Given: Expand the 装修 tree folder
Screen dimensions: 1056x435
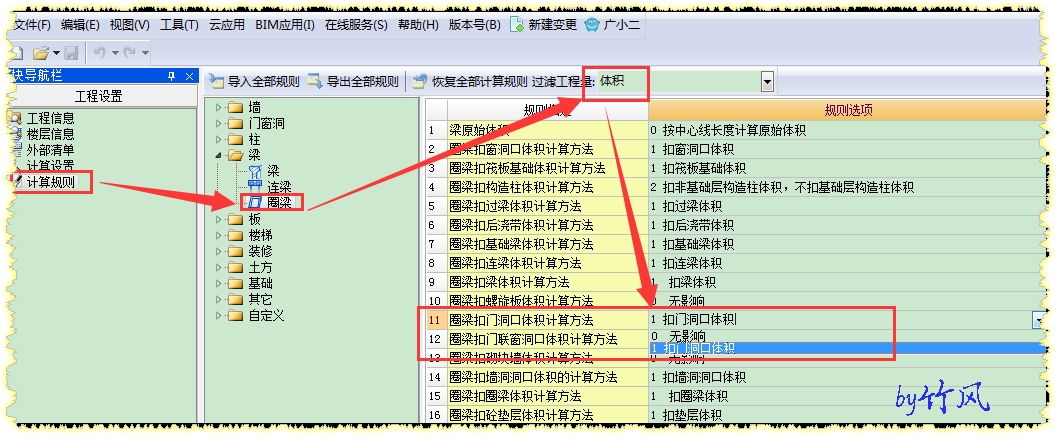Looking at the screenshot, I should click(218, 252).
